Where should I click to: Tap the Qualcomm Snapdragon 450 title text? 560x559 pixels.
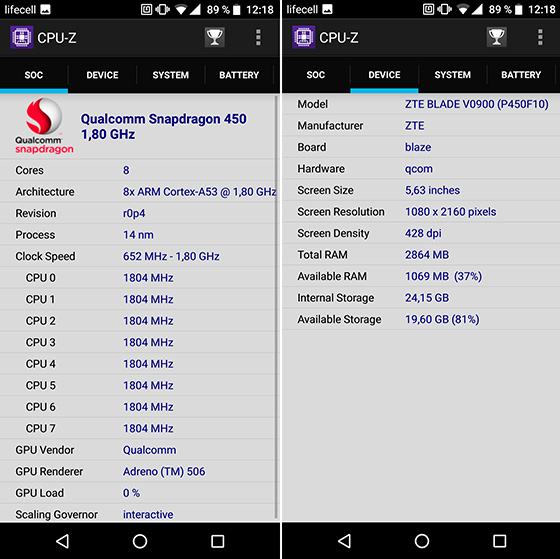[x=164, y=126]
